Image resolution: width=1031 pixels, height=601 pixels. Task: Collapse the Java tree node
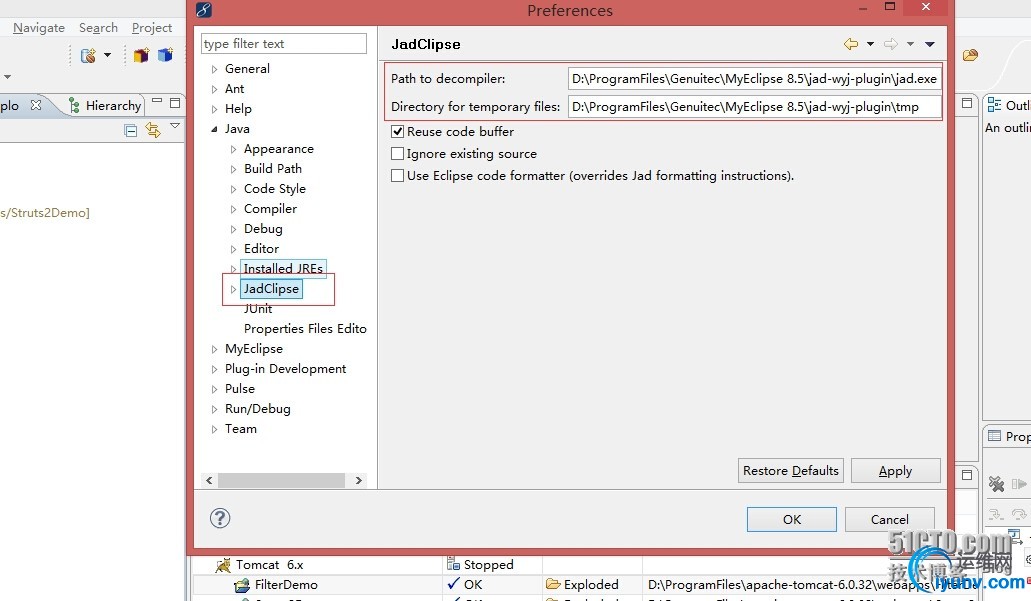(x=214, y=130)
